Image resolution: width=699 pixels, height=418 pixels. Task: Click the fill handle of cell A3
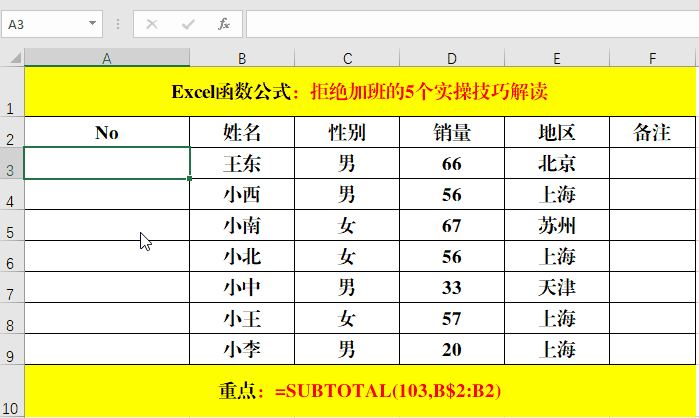pos(189,178)
